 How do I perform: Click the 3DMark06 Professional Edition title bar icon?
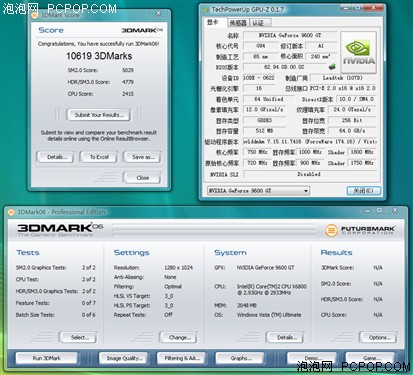tap(11, 212)
